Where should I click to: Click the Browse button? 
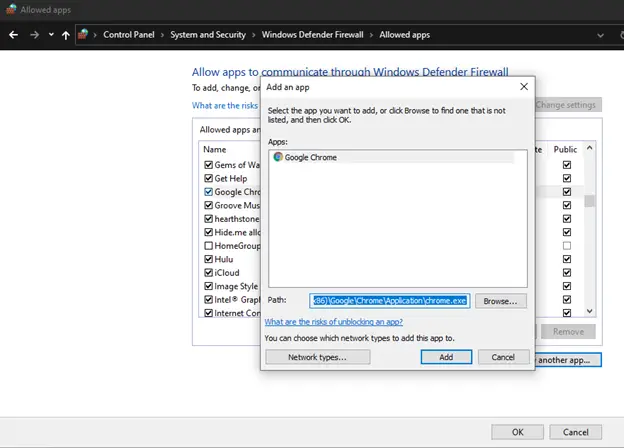pyautogui.click(x=500, y=301)
